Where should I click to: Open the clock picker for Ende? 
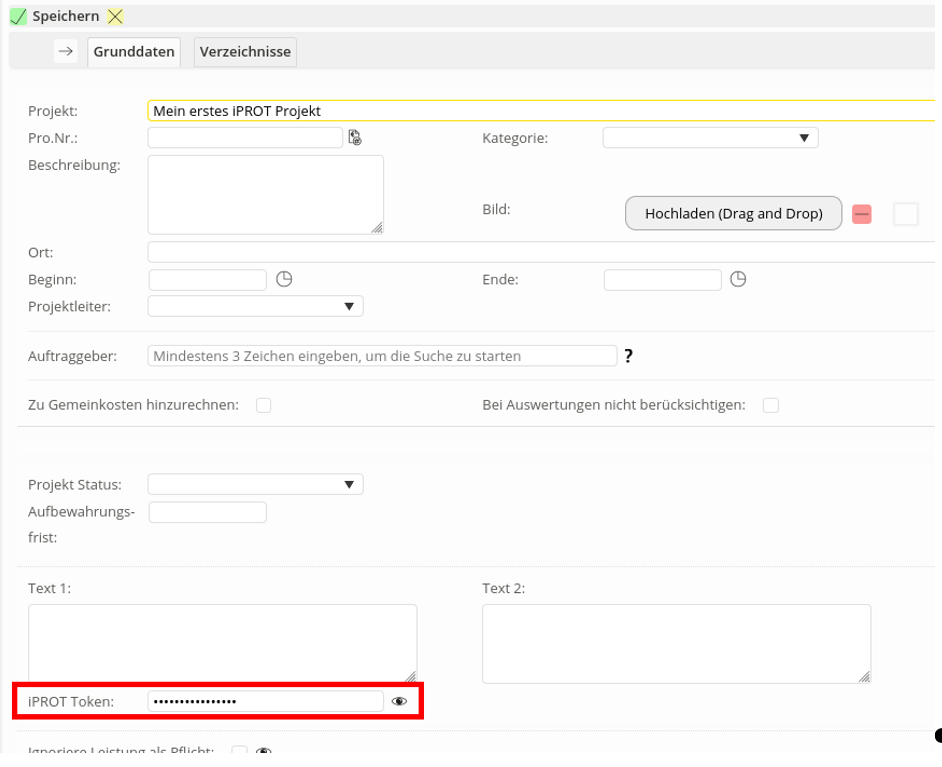(738, 279)
